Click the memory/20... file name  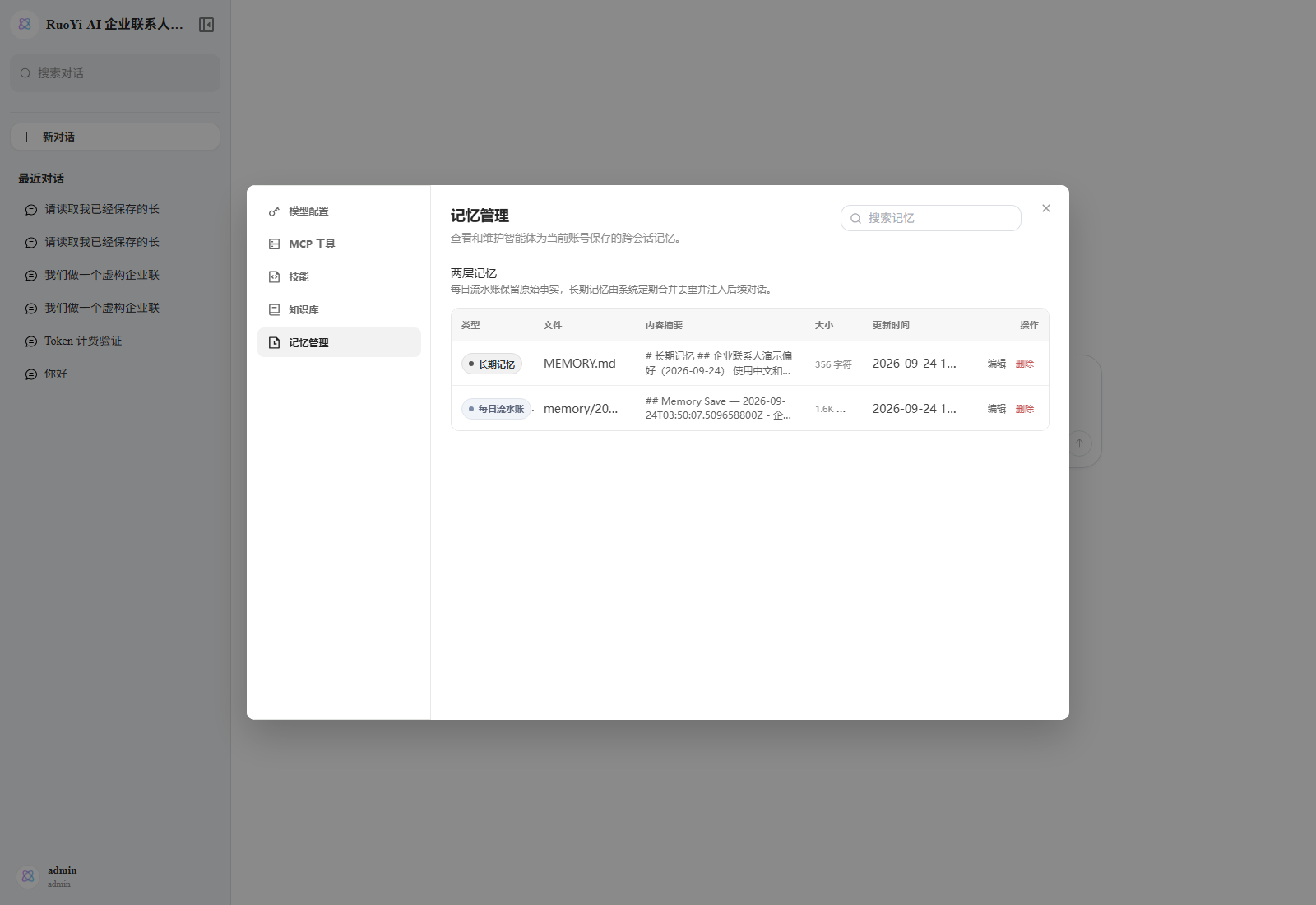click(581, 409)
